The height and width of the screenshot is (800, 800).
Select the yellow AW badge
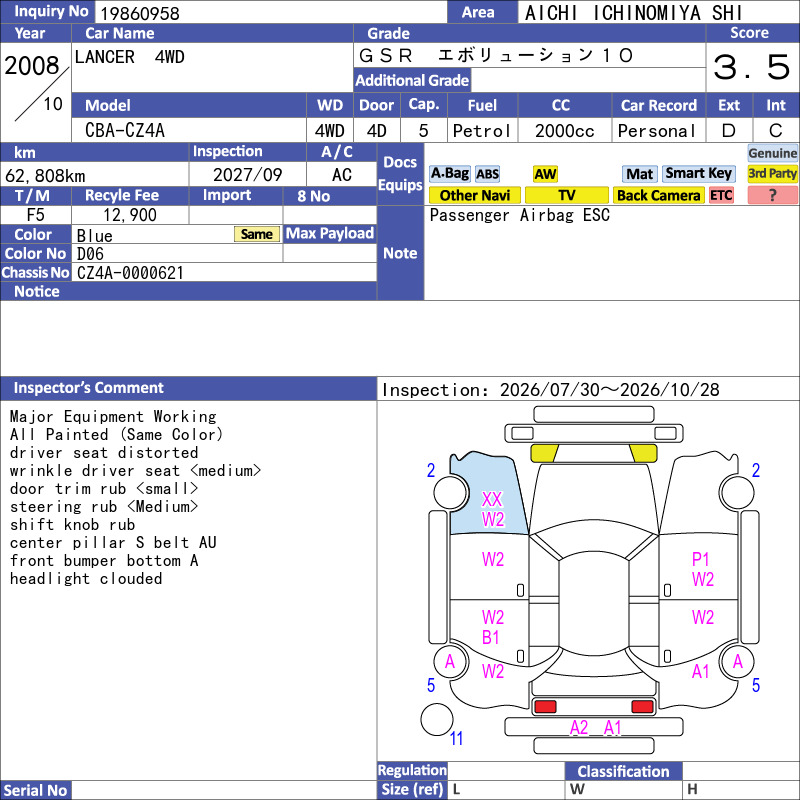pyautogui.click(x=545, y=174)
